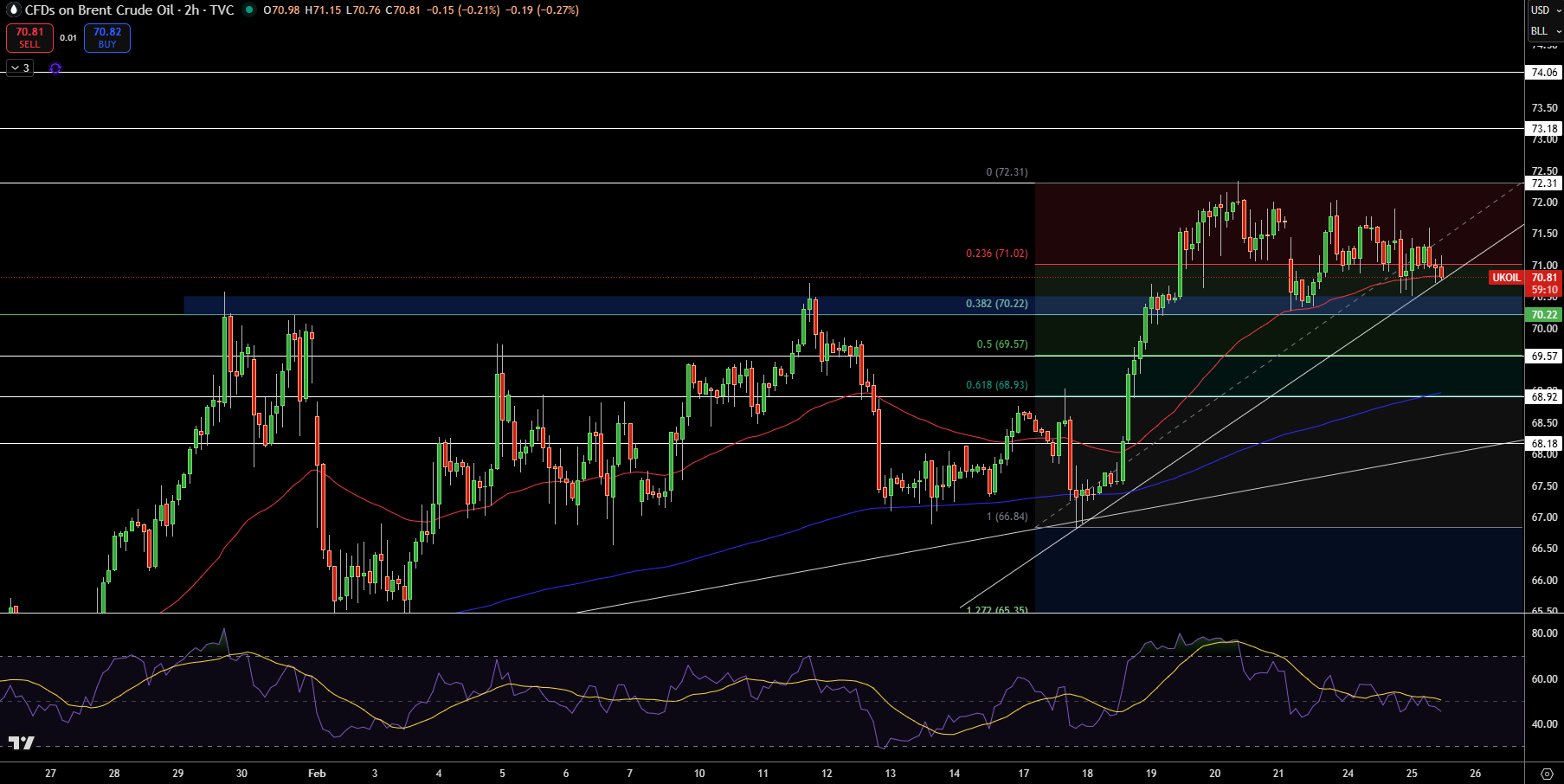
Task: Click the 1 (66.84) Fibonacci label
Action: tap(1007, 517)
